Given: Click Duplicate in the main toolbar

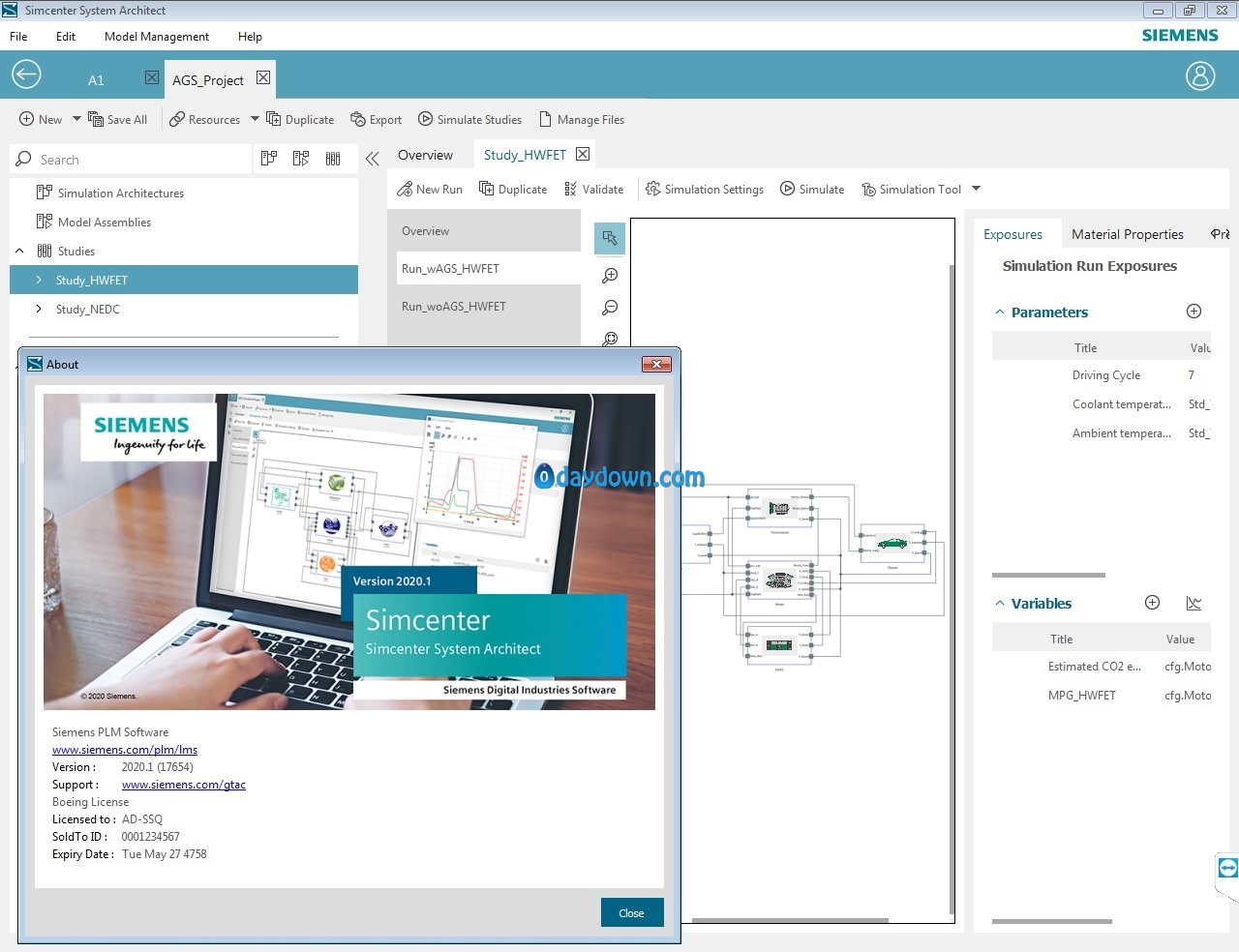Looking at the screenshot, I should (x=300, y=119).
